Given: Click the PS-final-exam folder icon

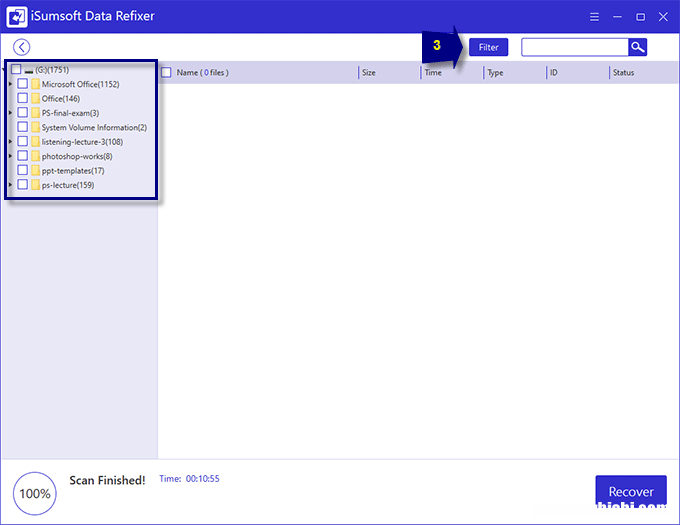Looking at the screenshot, I should tap(36, 113).
